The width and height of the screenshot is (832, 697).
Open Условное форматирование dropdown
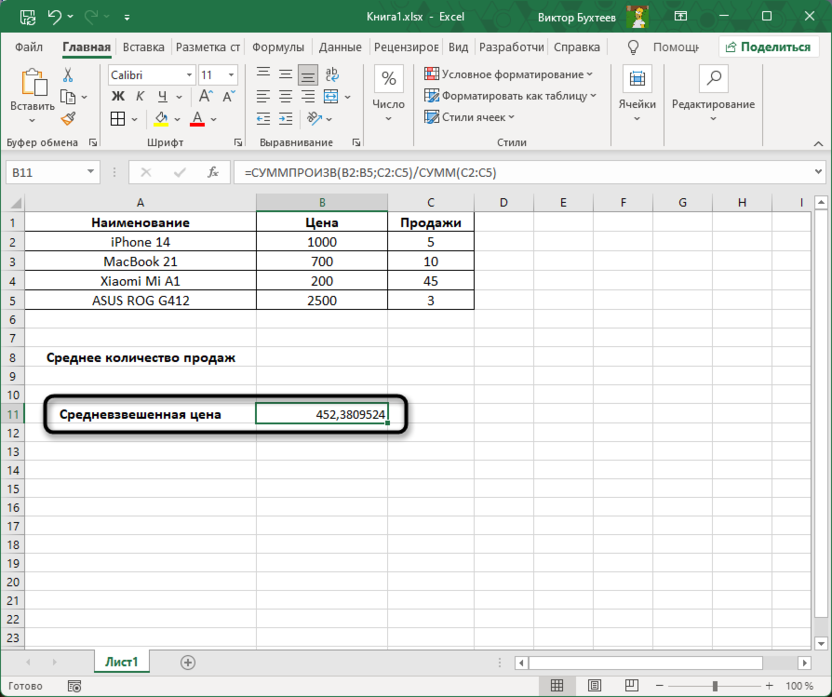[x=508, y=74]
